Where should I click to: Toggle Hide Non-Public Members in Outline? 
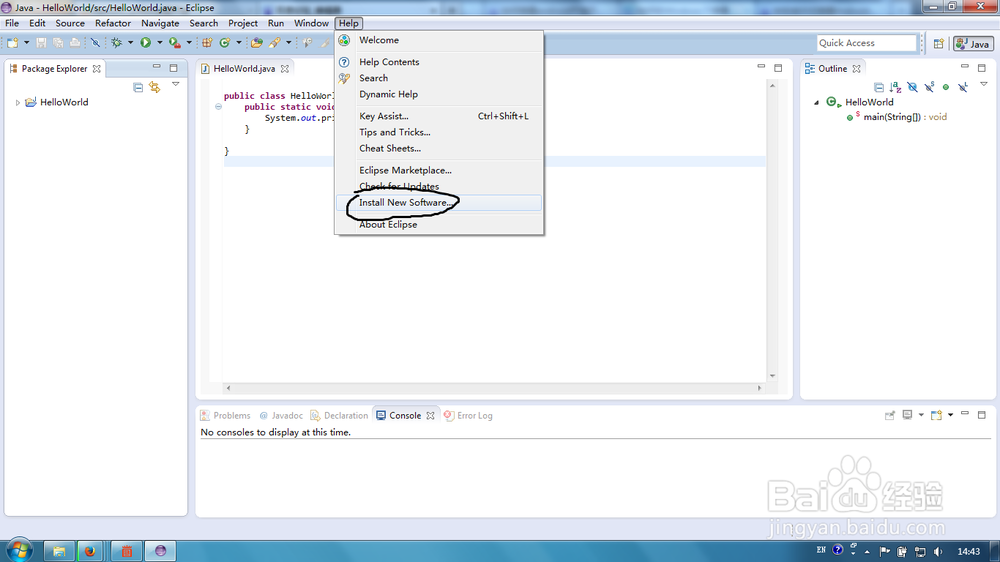point(946,87)
